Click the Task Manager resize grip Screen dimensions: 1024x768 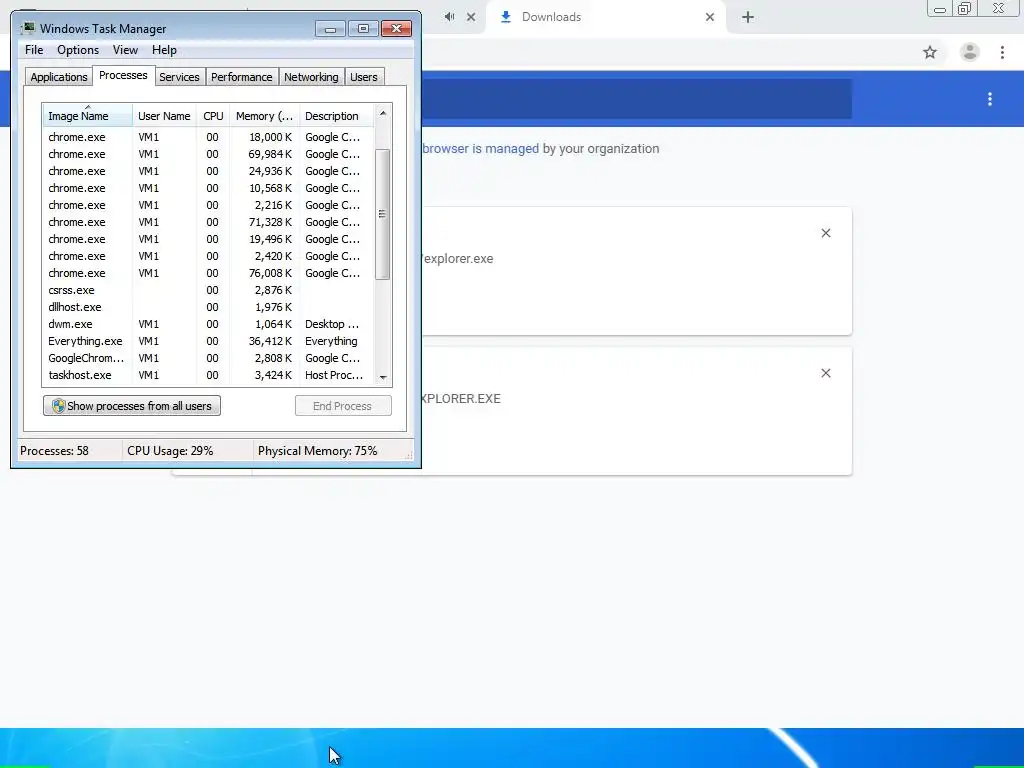tap(409, 455)
